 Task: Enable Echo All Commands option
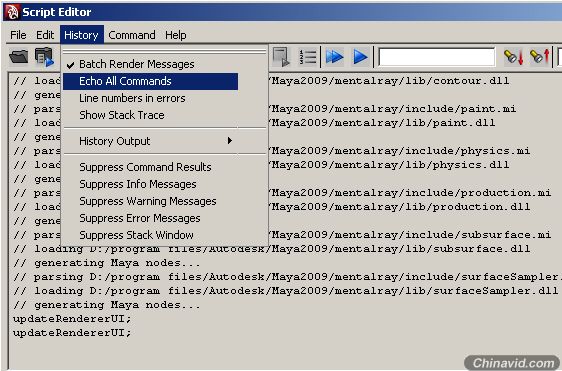pyautogui.click(x=151, y=81)
